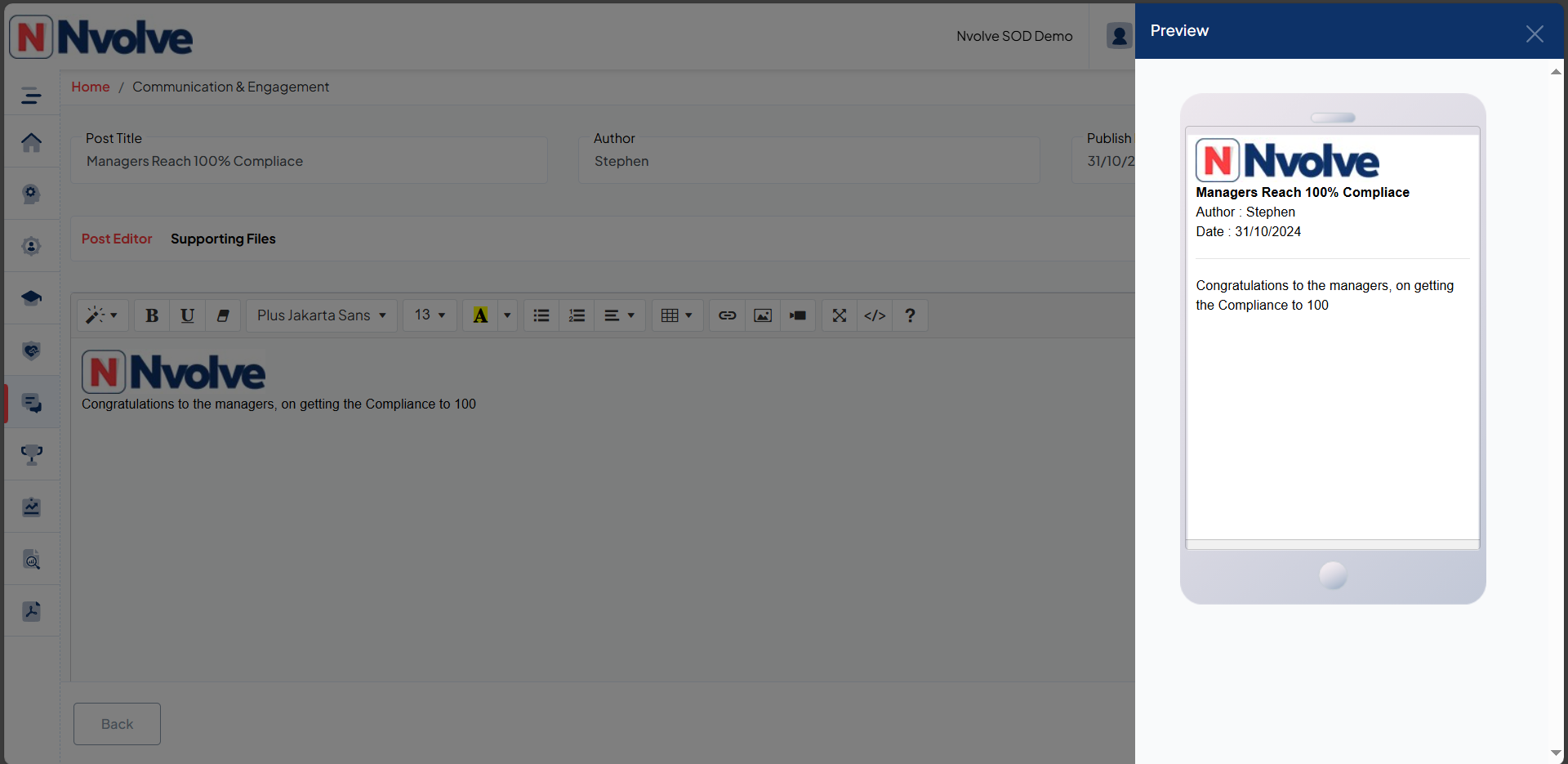Open the insert table dropdown

pos(677,315)
